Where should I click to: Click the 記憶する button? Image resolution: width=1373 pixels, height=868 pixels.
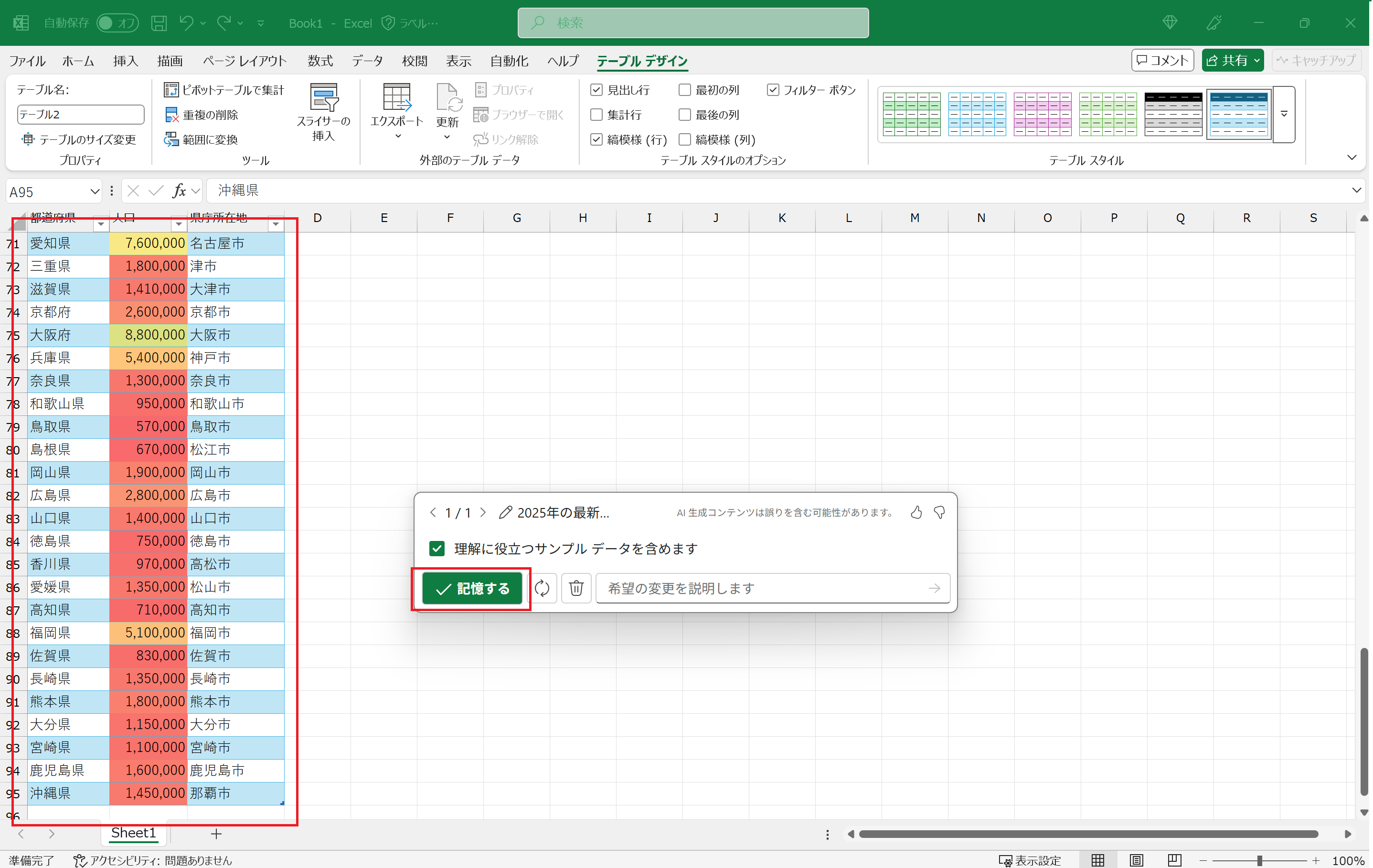[x=472, y=588]
